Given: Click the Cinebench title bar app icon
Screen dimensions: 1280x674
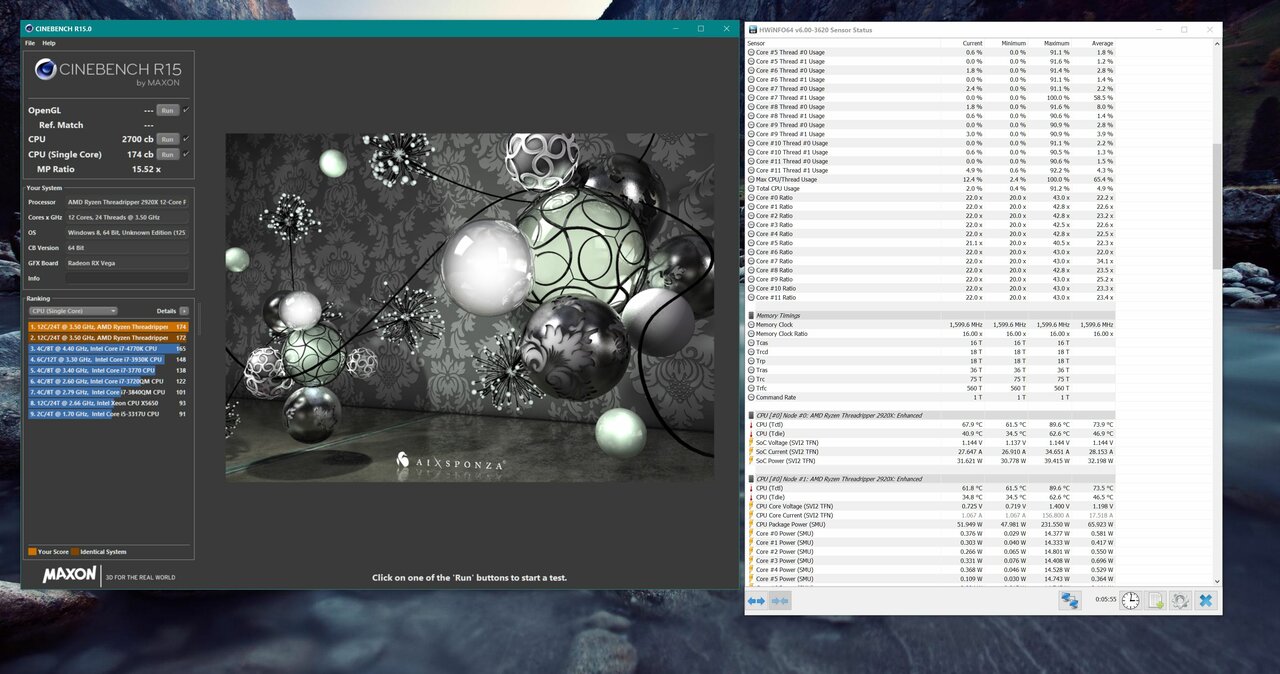Looking at the screenshot, I should tap(29, 29).
